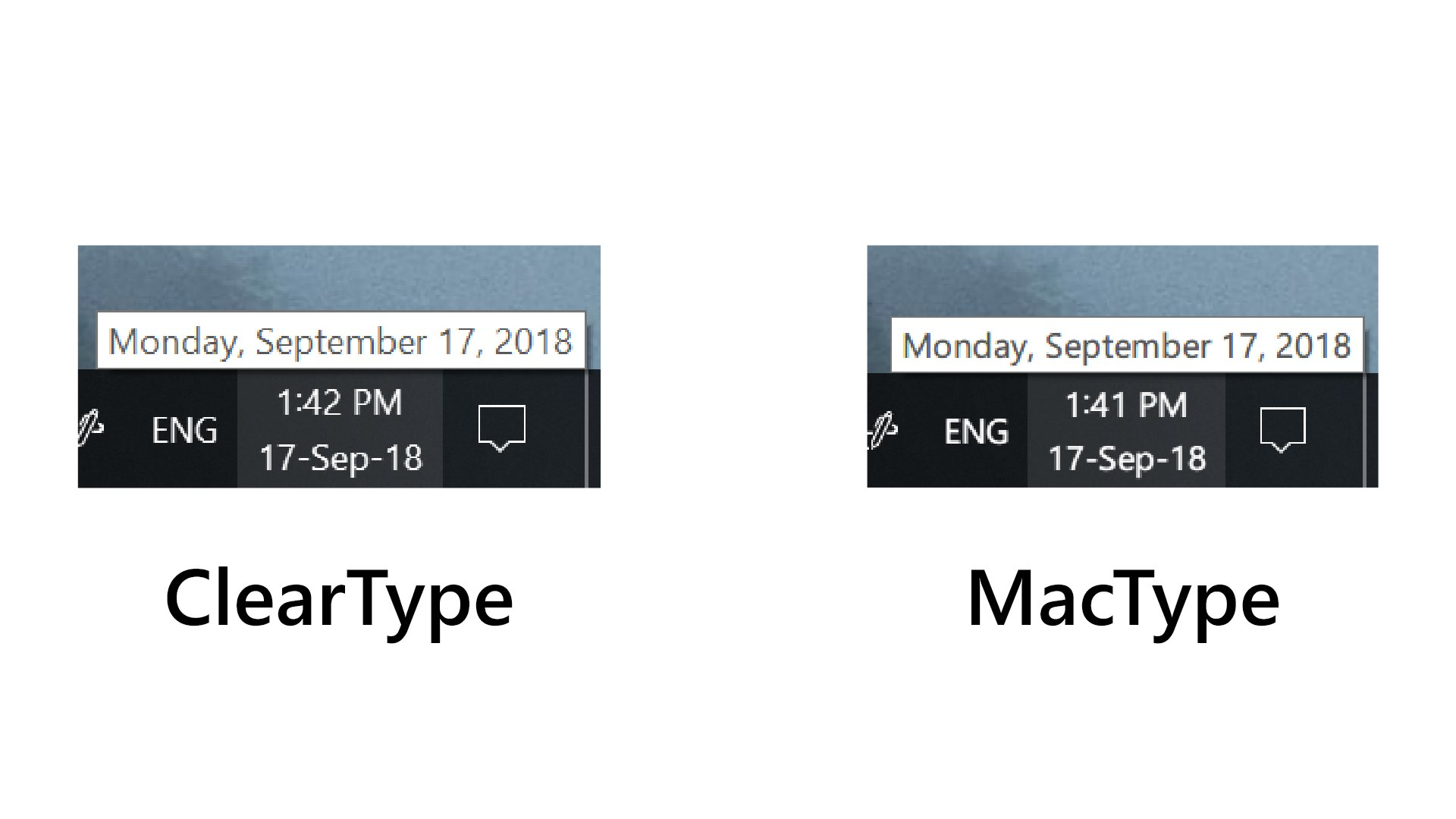Click ENG language indicator in MacType taskbar
The image size is (1456, 819).
tap(976, 432)
